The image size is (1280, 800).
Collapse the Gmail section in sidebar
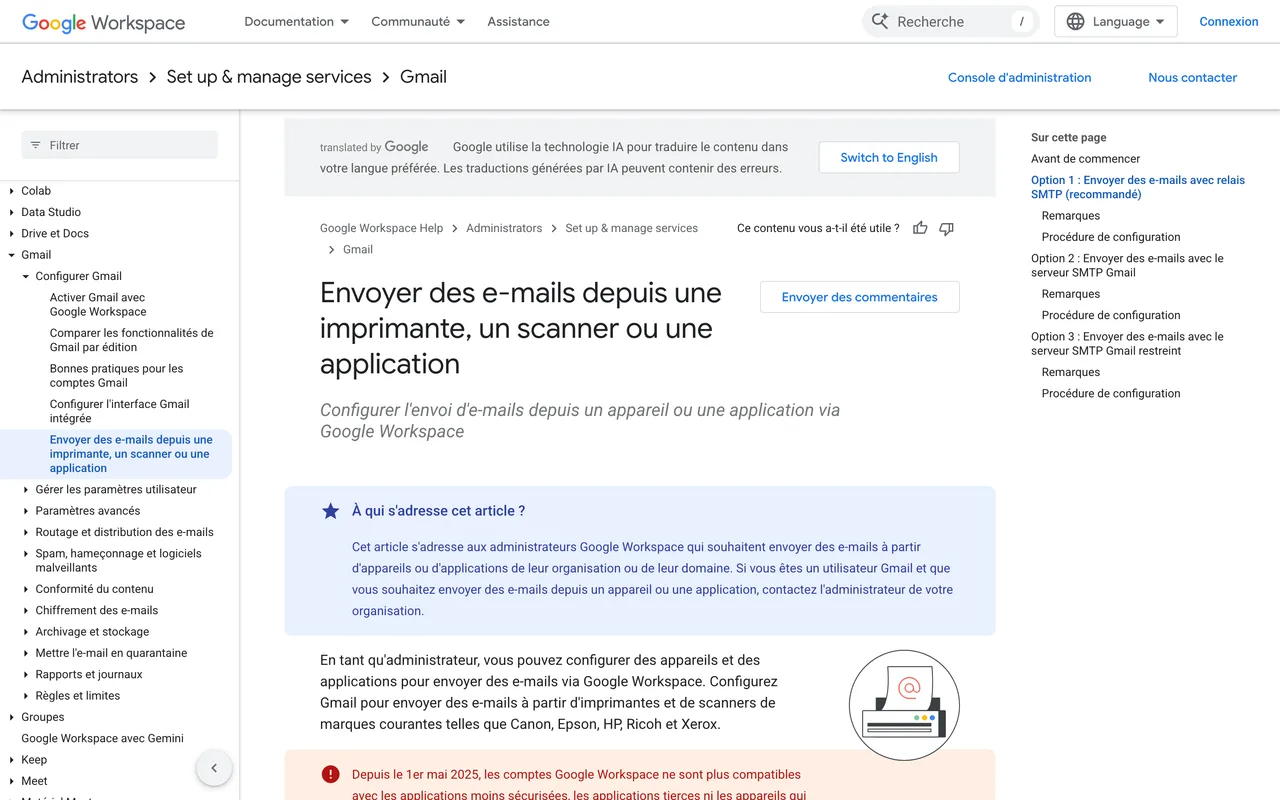pyautogui.click(x=12, y=255)
